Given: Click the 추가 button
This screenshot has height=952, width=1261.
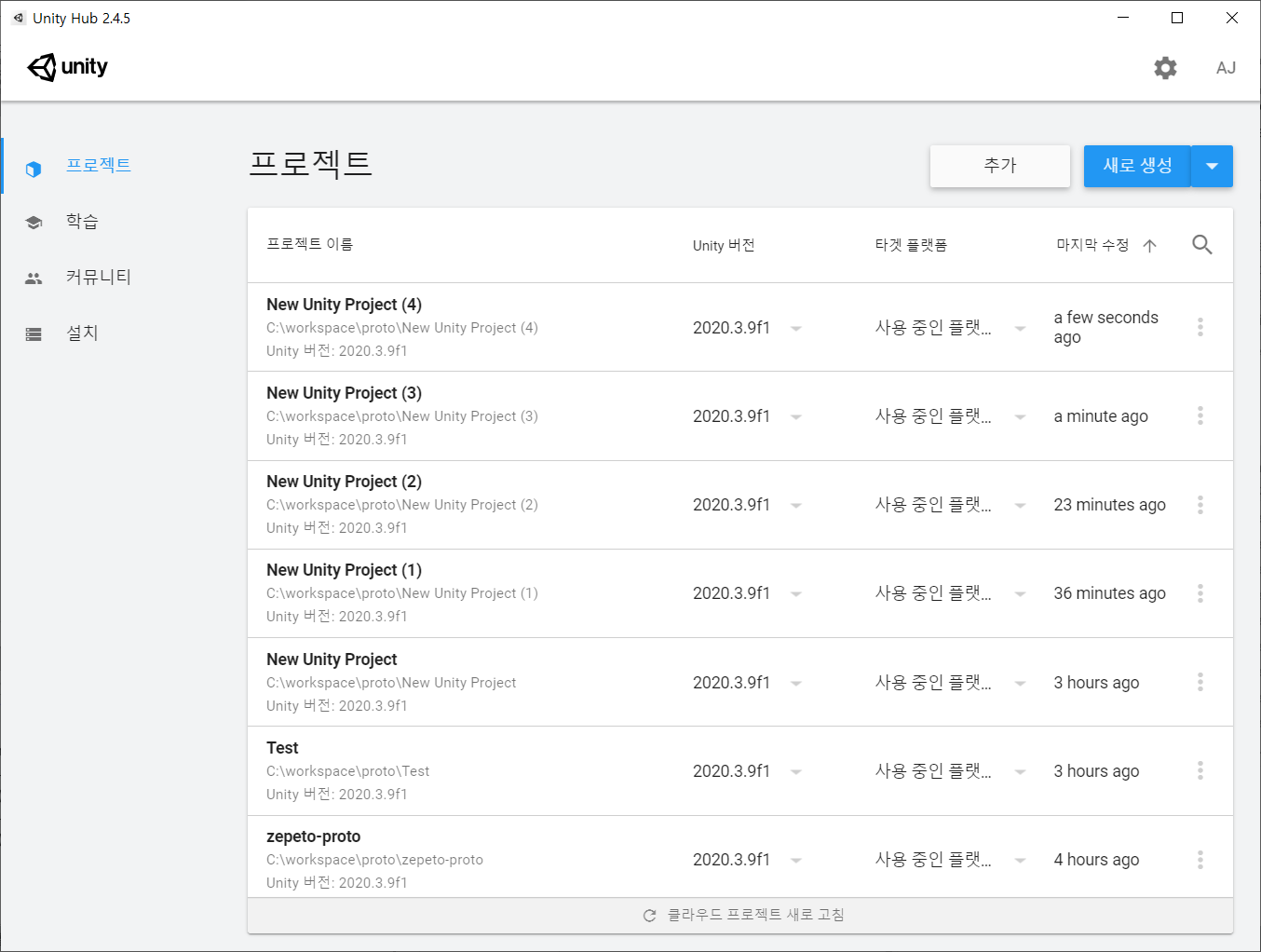Looking at the screenshot, I should point(1000,166).
